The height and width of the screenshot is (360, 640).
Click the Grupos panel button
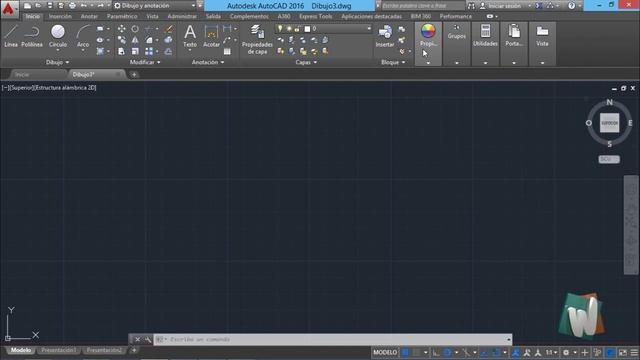click(x=456, y=43)
